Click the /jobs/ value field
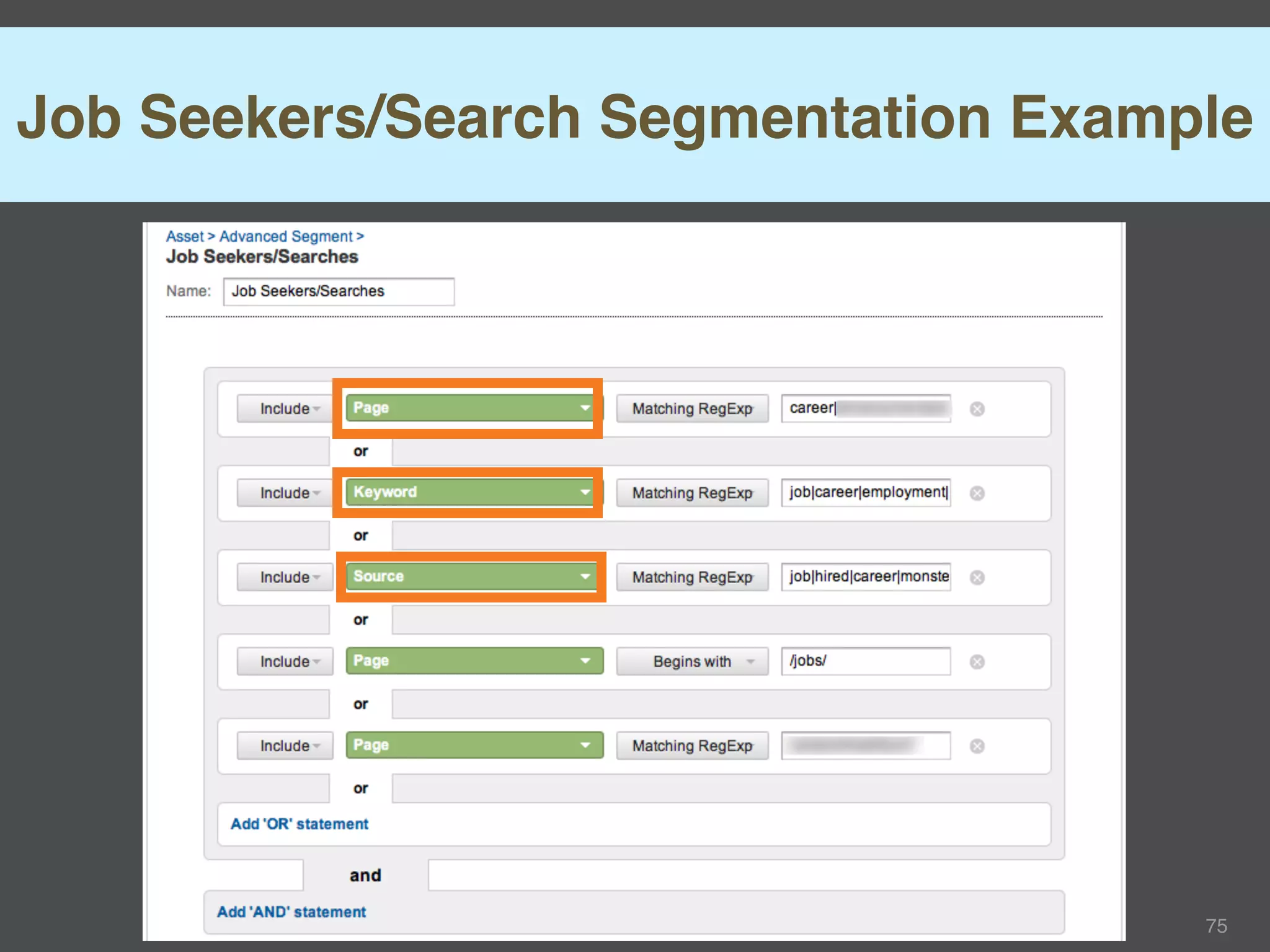Screen dimensions: 1270x952 coord(866,661)
